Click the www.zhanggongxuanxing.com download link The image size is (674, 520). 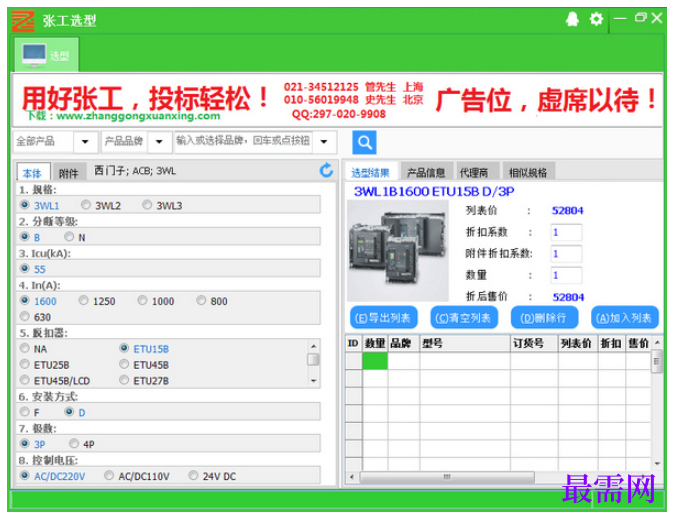[138, 116]
